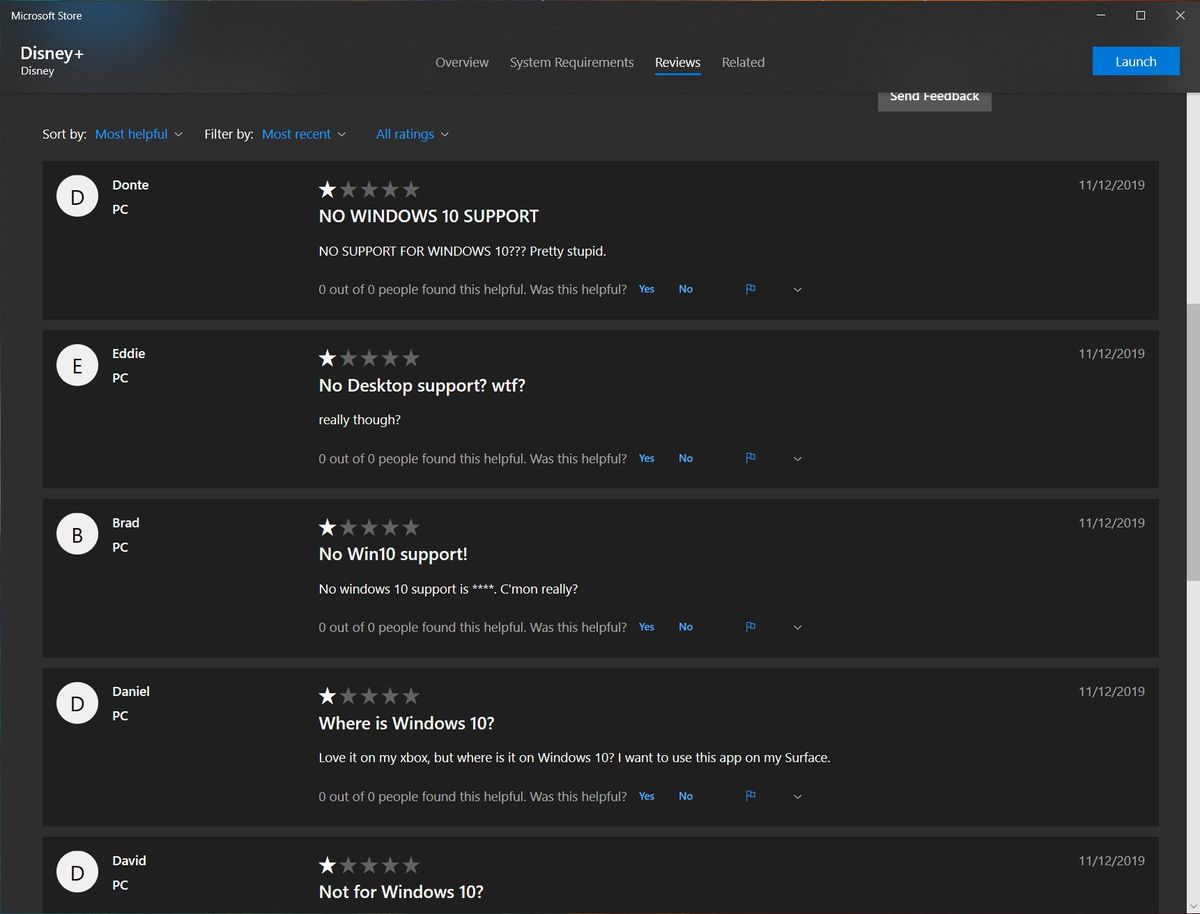Report Daniel's review with flag icon
This screenshot has width=1200, height=914.
click(750, 796)
